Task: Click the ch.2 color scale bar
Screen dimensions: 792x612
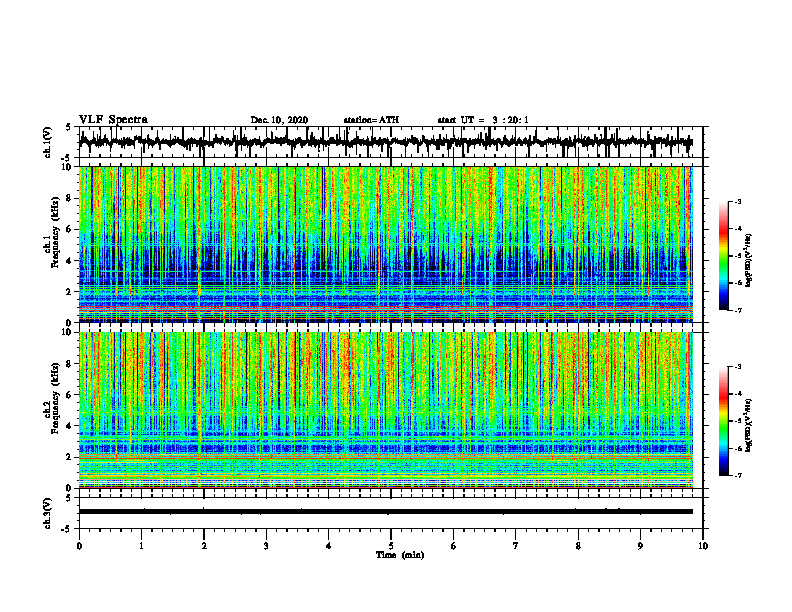Action: pyautogui.click(x=724, y=421)
